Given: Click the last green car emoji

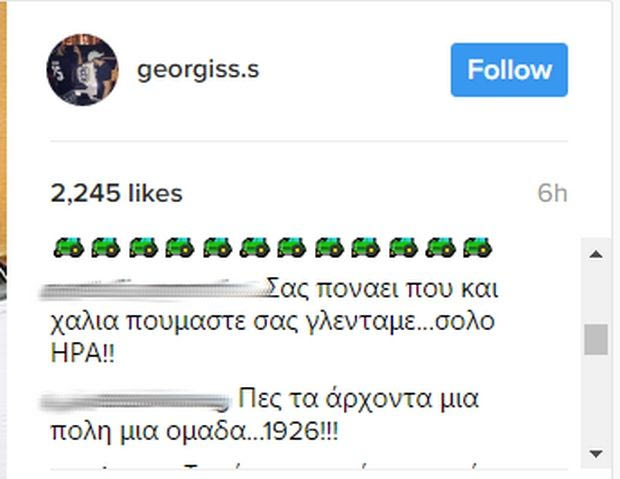Looking at the screenshot, I should point(475,246).
